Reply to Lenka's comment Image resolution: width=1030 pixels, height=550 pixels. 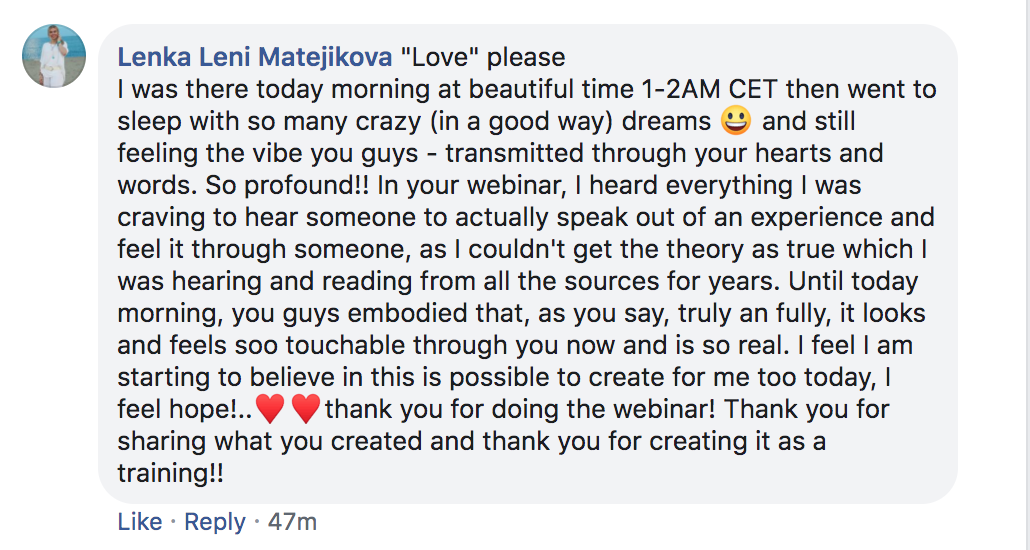[x=215, y=522]
